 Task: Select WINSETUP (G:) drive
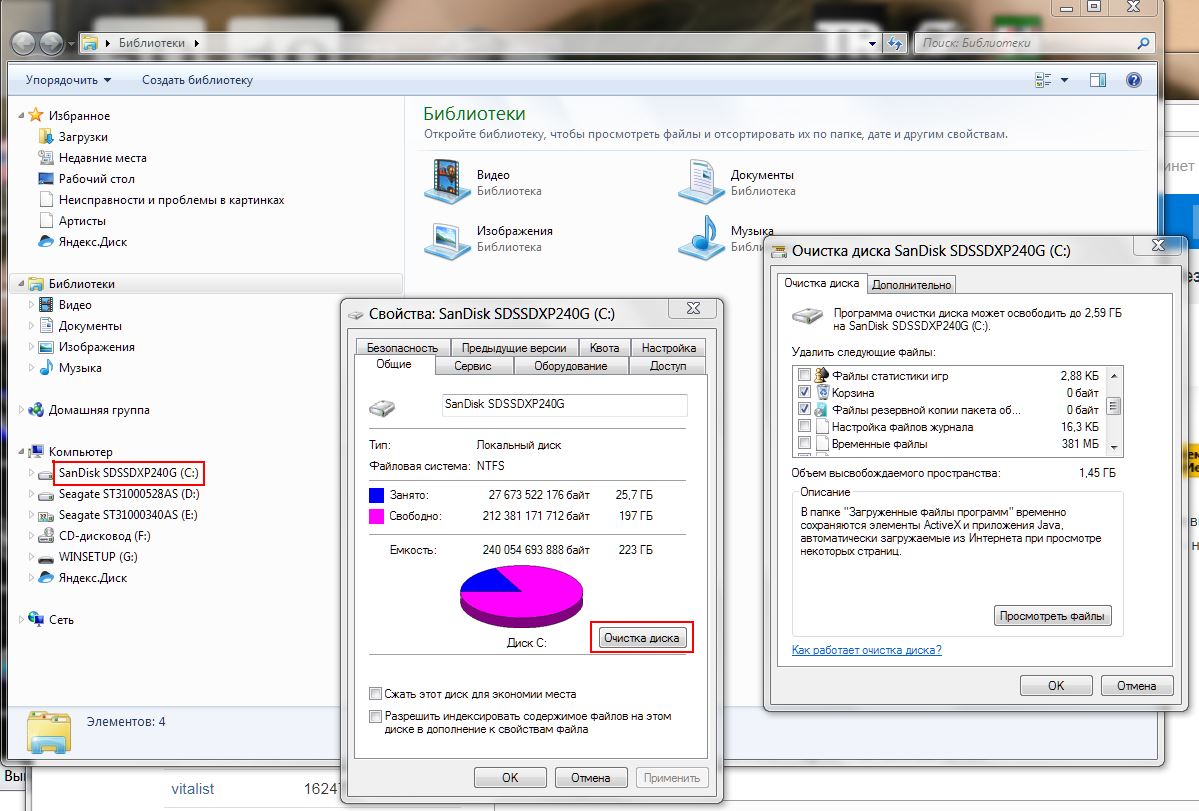98,556
